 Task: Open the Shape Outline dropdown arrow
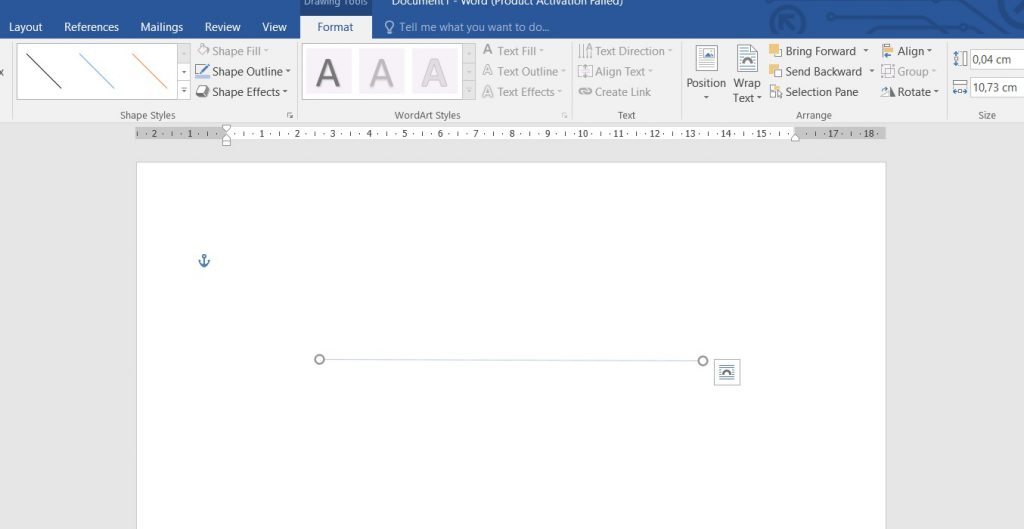point(288,71)
